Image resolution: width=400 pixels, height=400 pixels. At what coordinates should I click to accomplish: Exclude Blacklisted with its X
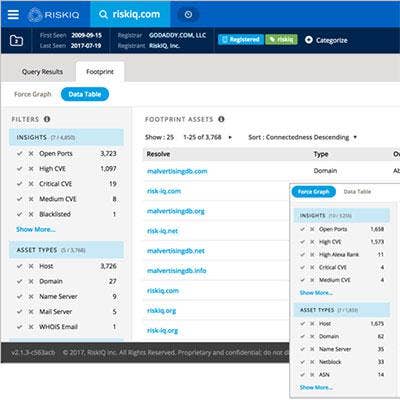(x=31, y=214)
